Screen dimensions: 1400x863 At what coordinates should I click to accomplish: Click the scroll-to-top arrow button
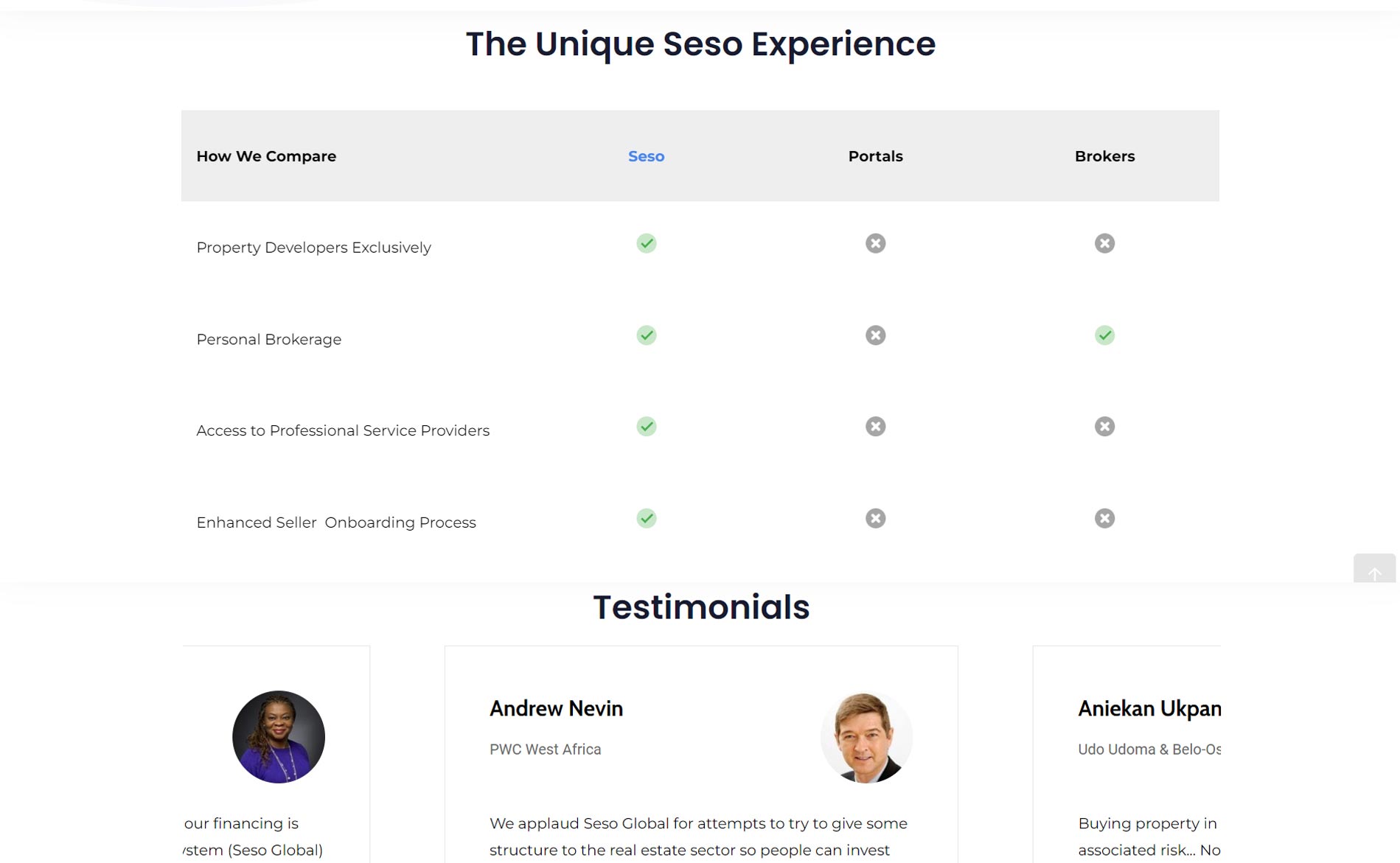click(x=1374, y=568)
